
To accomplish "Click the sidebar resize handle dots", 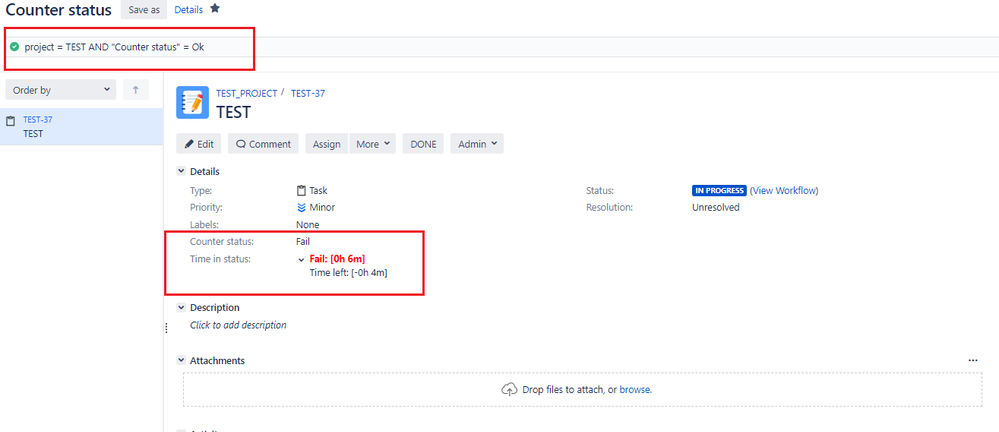I will click(166, 328).
